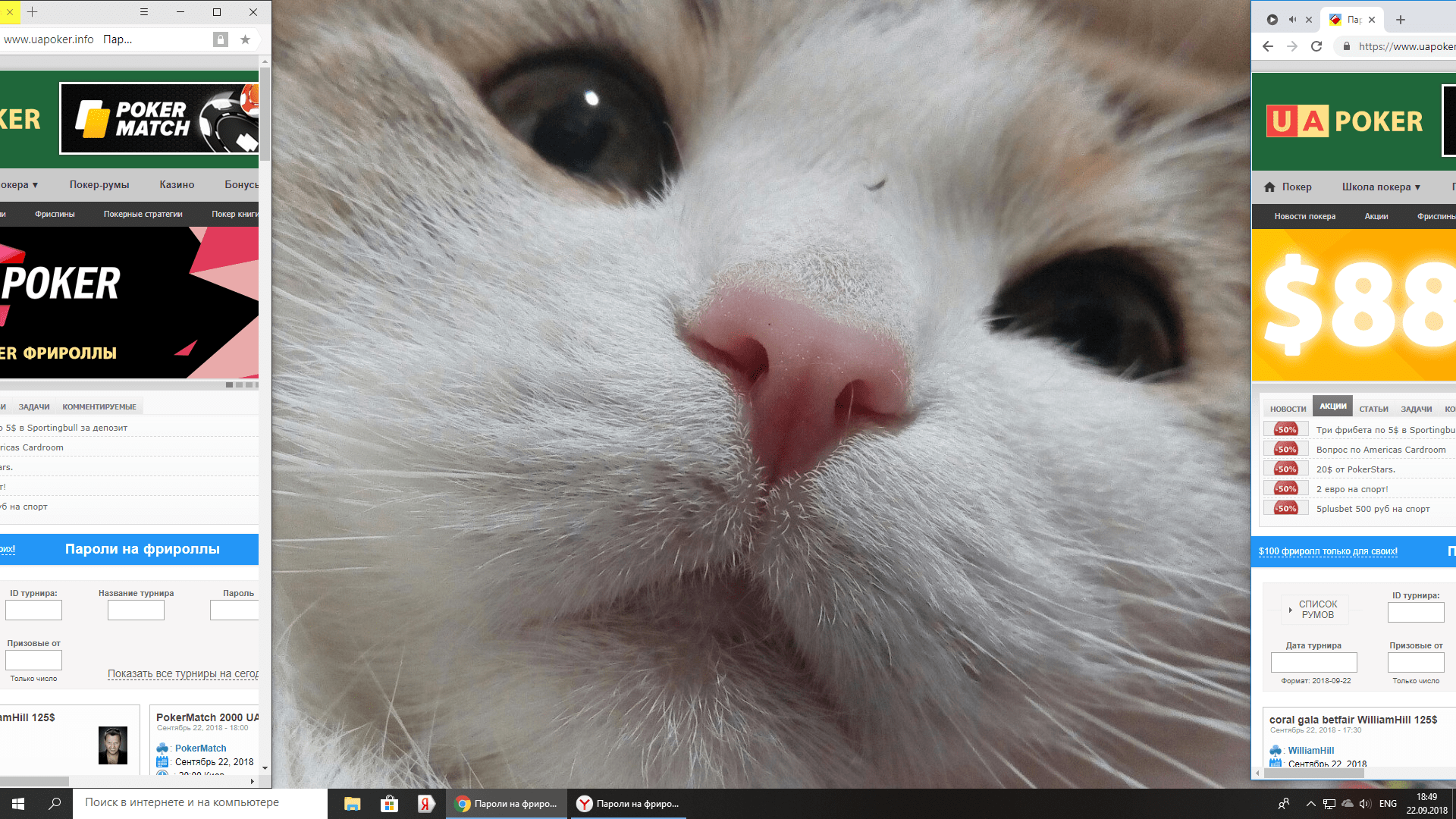Open the $100 фриролл только для своих link

(1328, 551)
